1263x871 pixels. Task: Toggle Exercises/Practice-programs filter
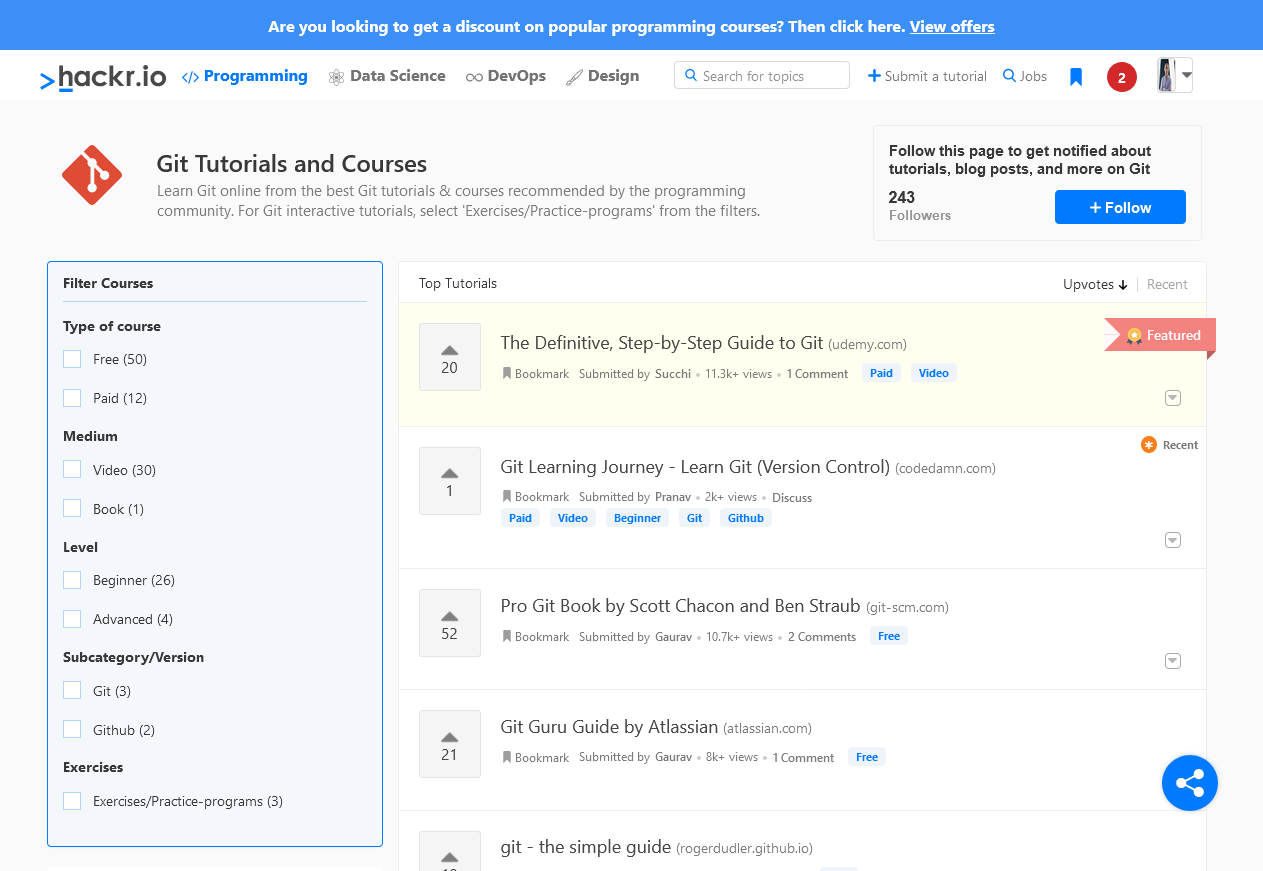point(72,801)
